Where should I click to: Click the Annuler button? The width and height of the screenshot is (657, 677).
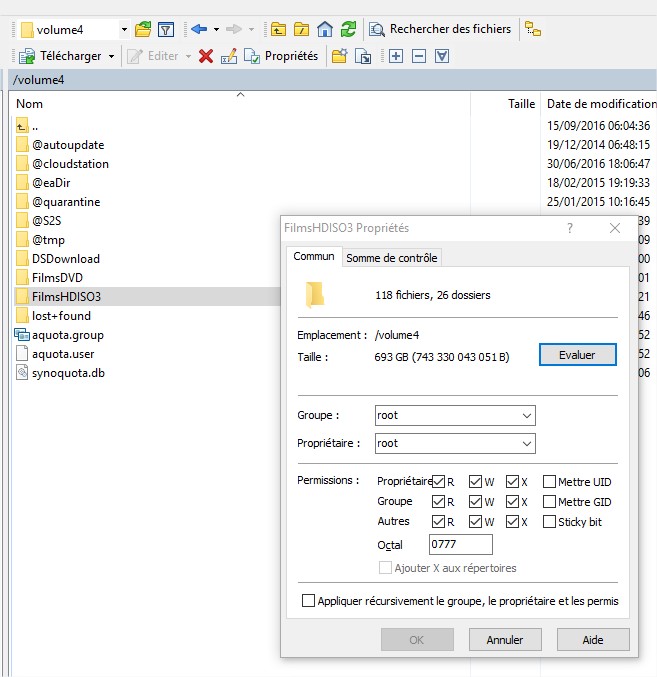click(504, 639)
